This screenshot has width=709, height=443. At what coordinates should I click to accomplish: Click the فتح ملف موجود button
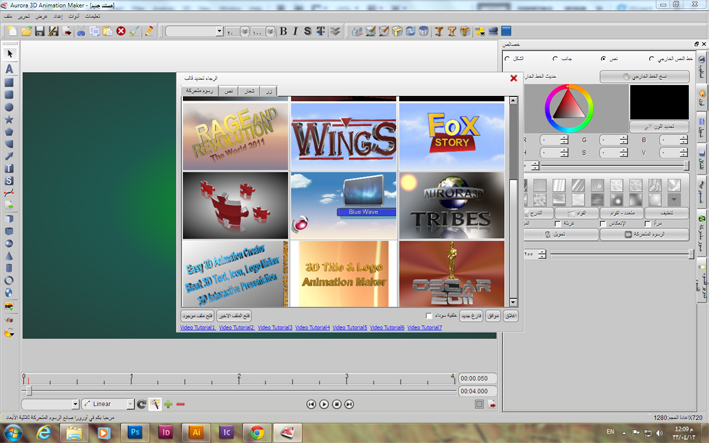tap(197, 316)
